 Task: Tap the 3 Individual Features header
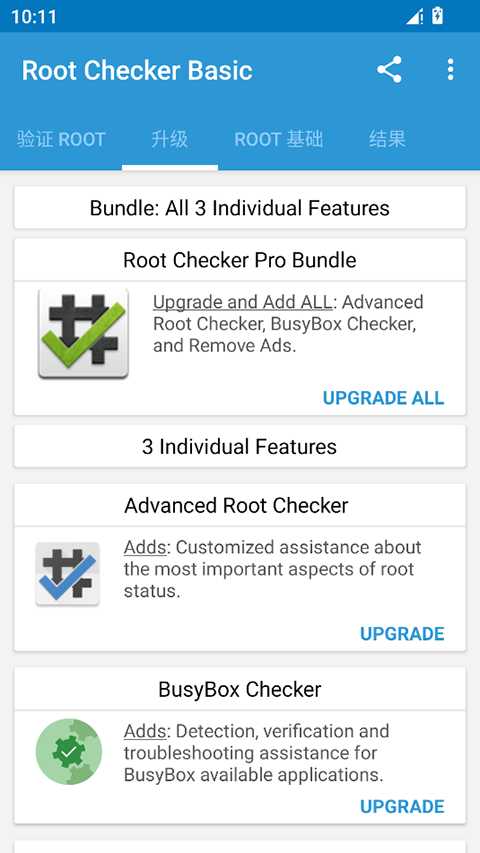point(240,447)
